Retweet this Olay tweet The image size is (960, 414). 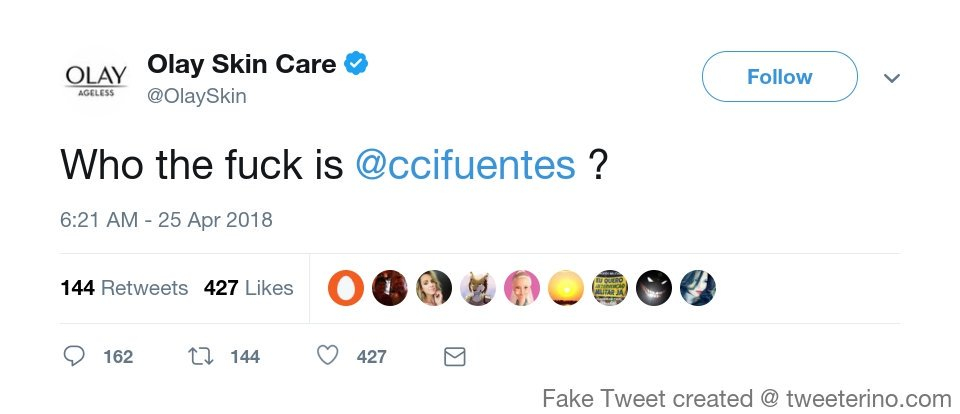(x=199, y=356)
